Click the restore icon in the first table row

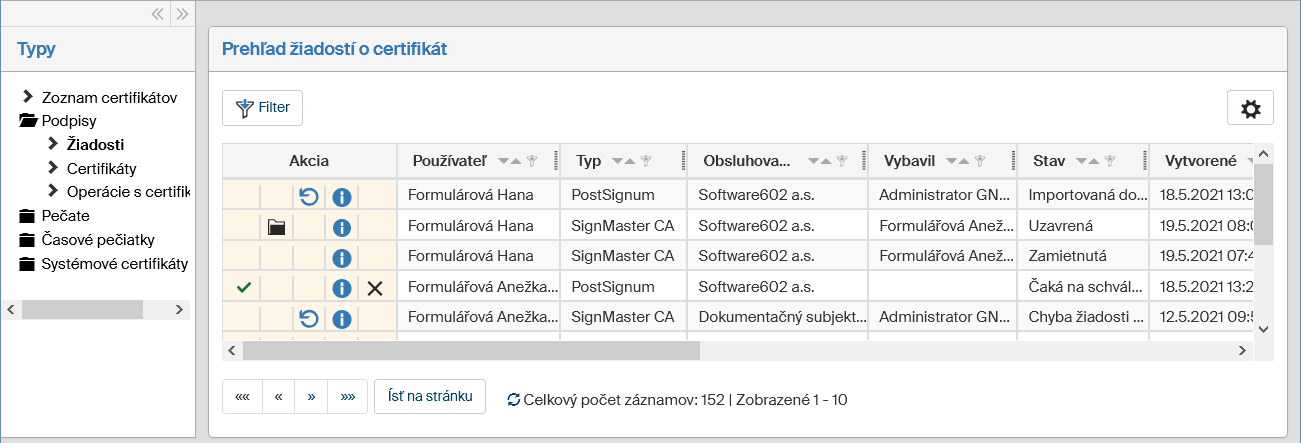pos(309,197)
